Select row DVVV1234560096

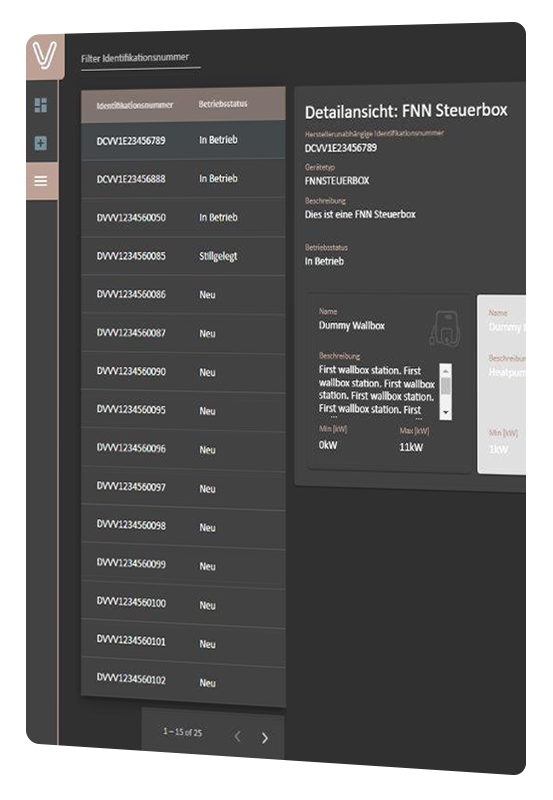point(183,449)
